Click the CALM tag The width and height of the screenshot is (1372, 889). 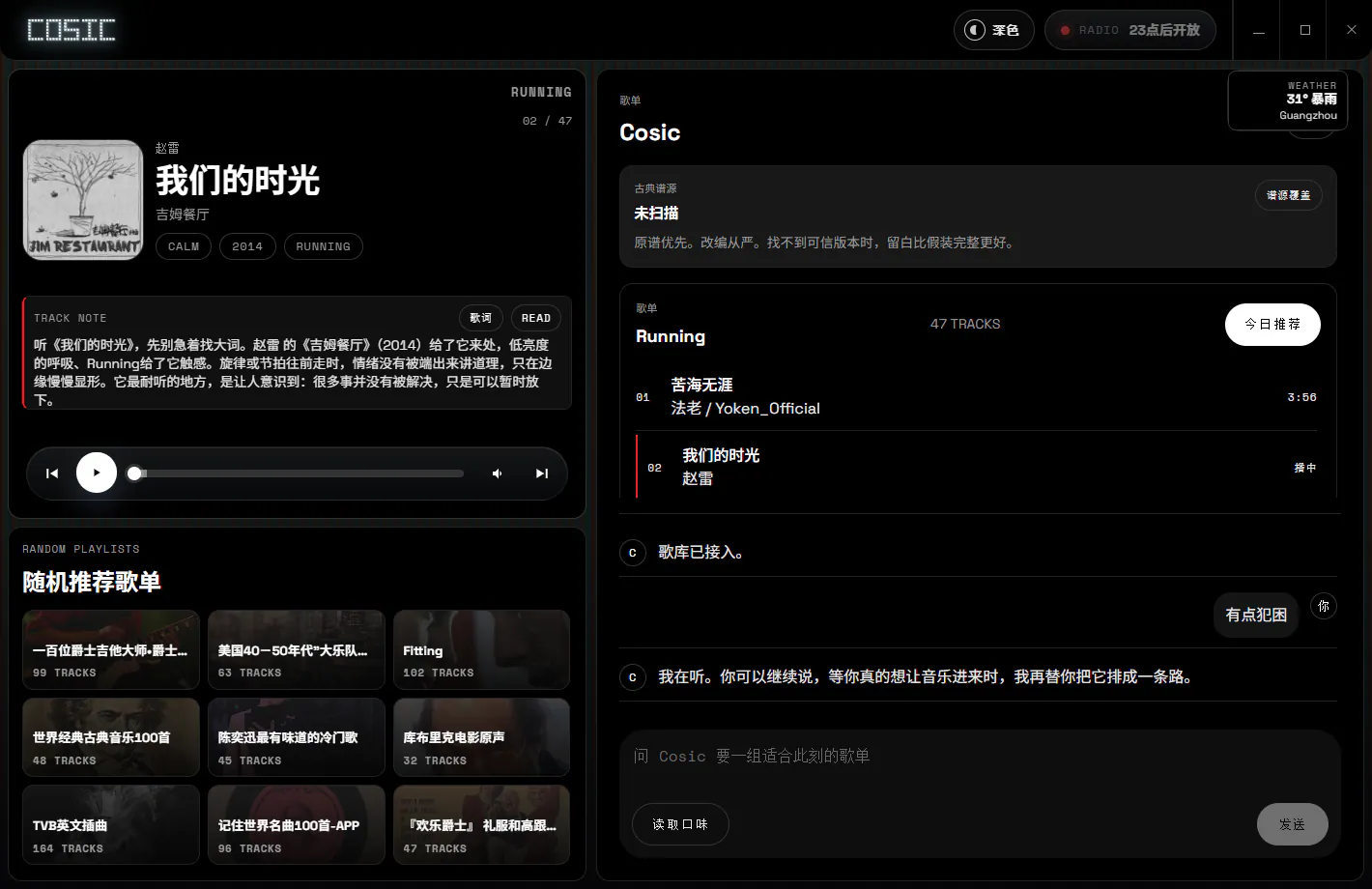click(184, 246)
